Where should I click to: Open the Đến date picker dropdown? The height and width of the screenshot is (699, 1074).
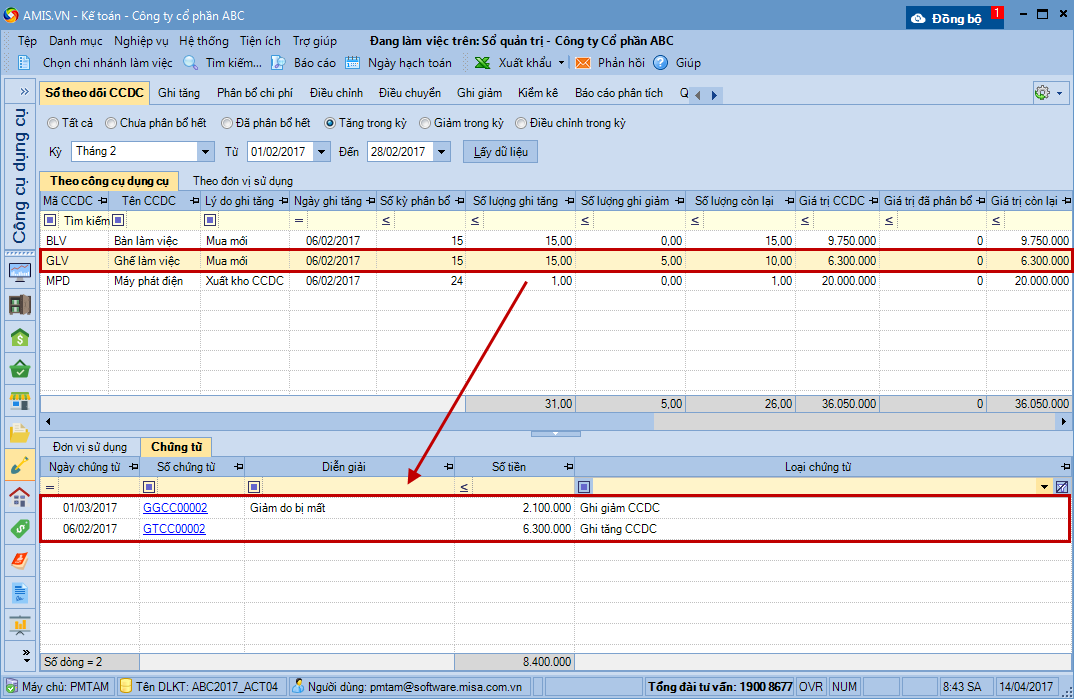point(442,152)
